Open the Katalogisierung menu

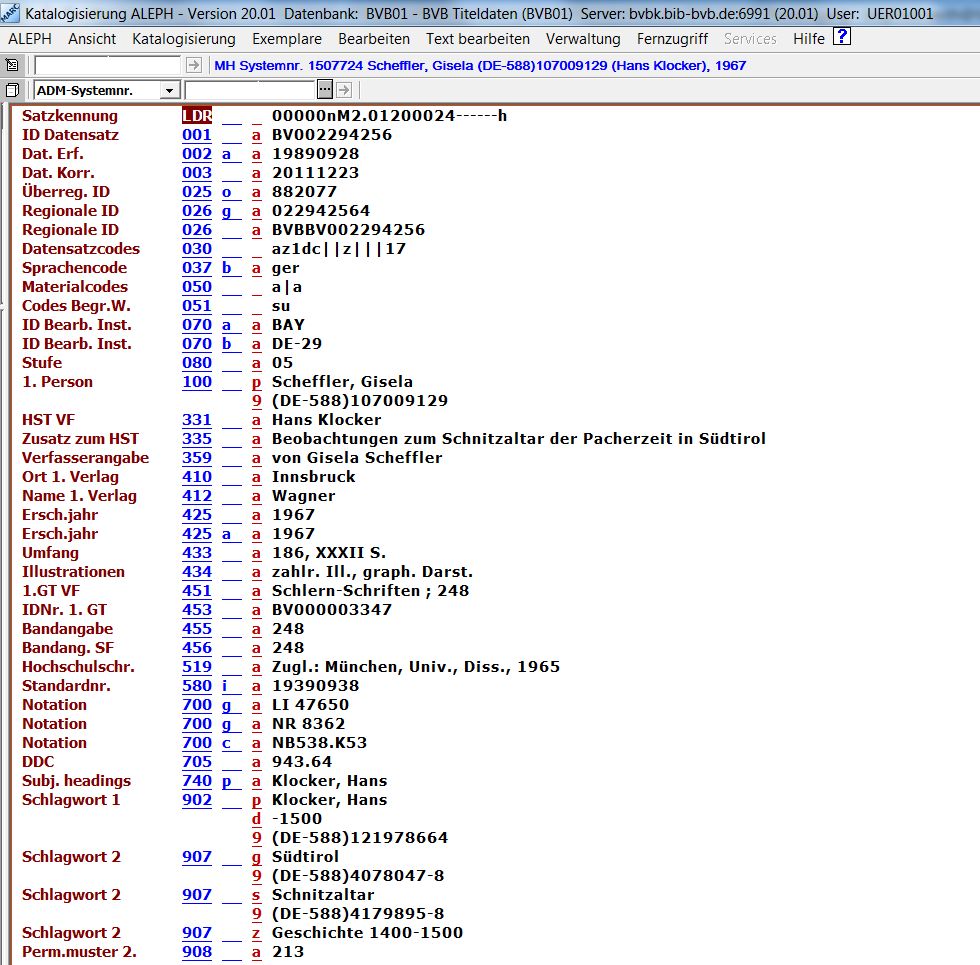pyautogui.click(x=183, y=39)
